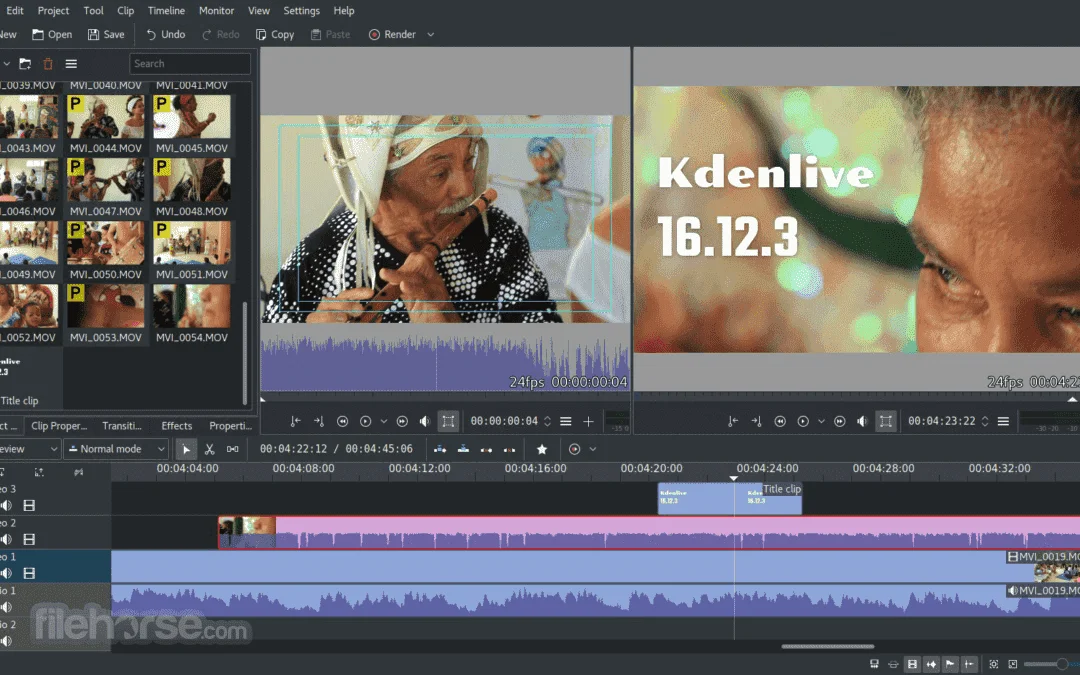
Task: Click the Render button
Action: click(x=392, y=34)
